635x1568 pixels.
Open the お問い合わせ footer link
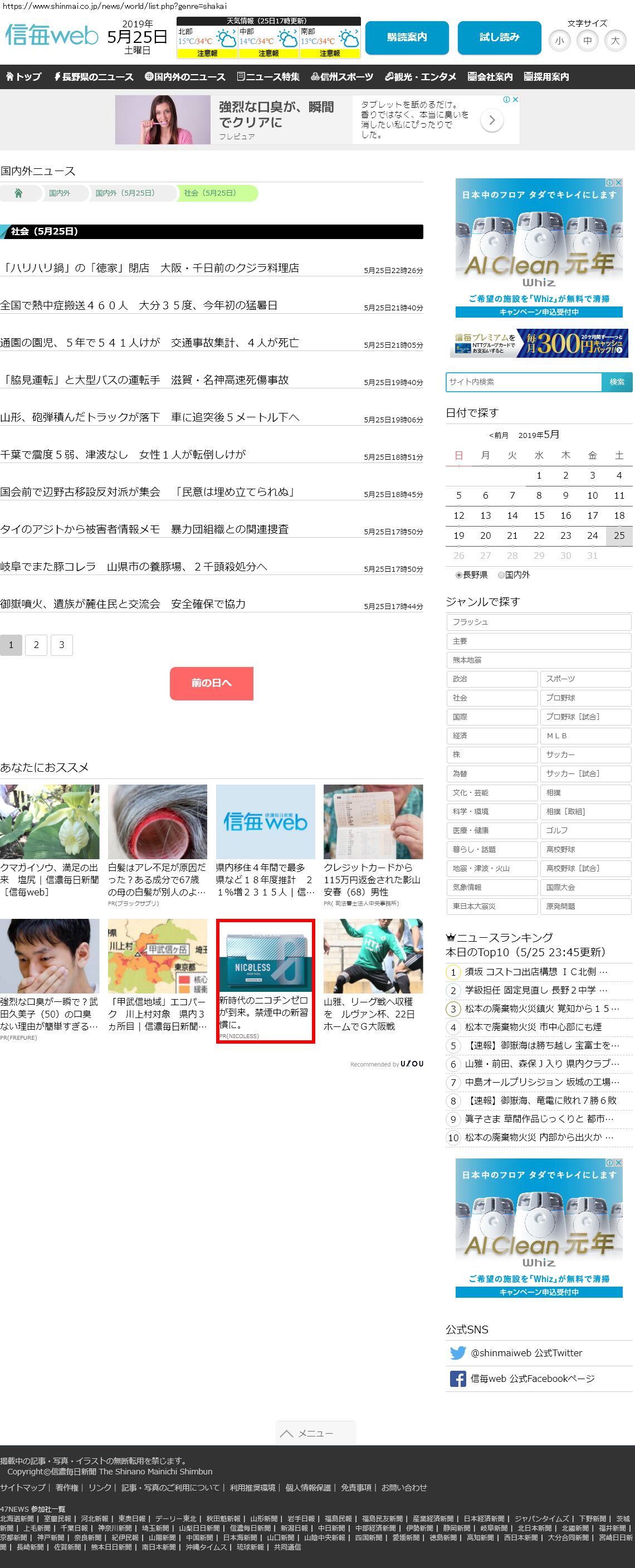(404, 1488)
